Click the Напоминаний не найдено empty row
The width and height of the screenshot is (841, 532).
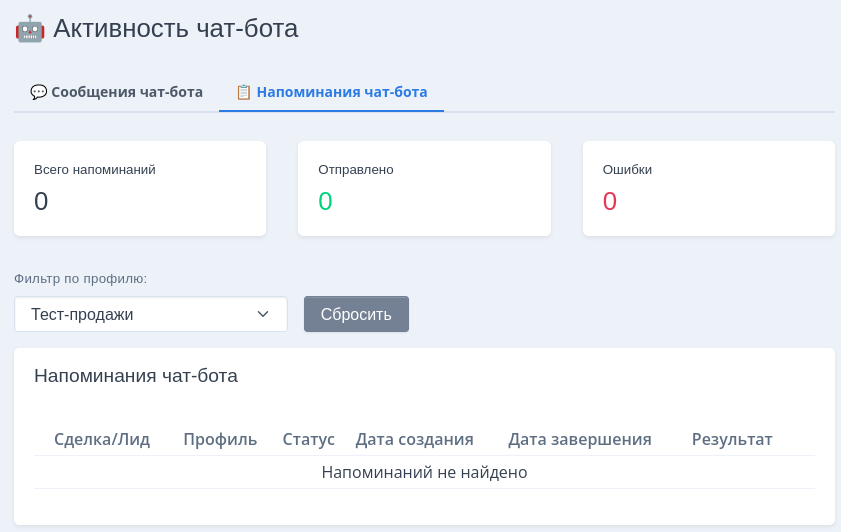(x=424, y=472)
